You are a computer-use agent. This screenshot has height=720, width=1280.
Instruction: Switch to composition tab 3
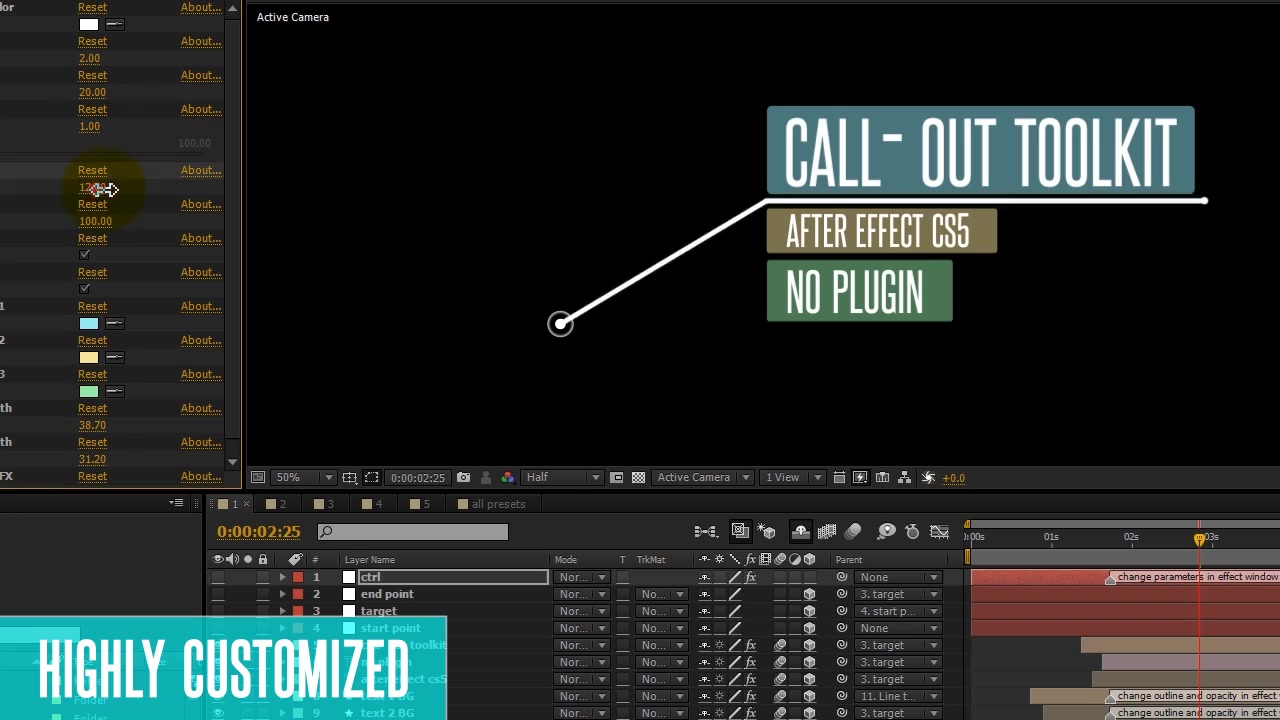point(325,504)
